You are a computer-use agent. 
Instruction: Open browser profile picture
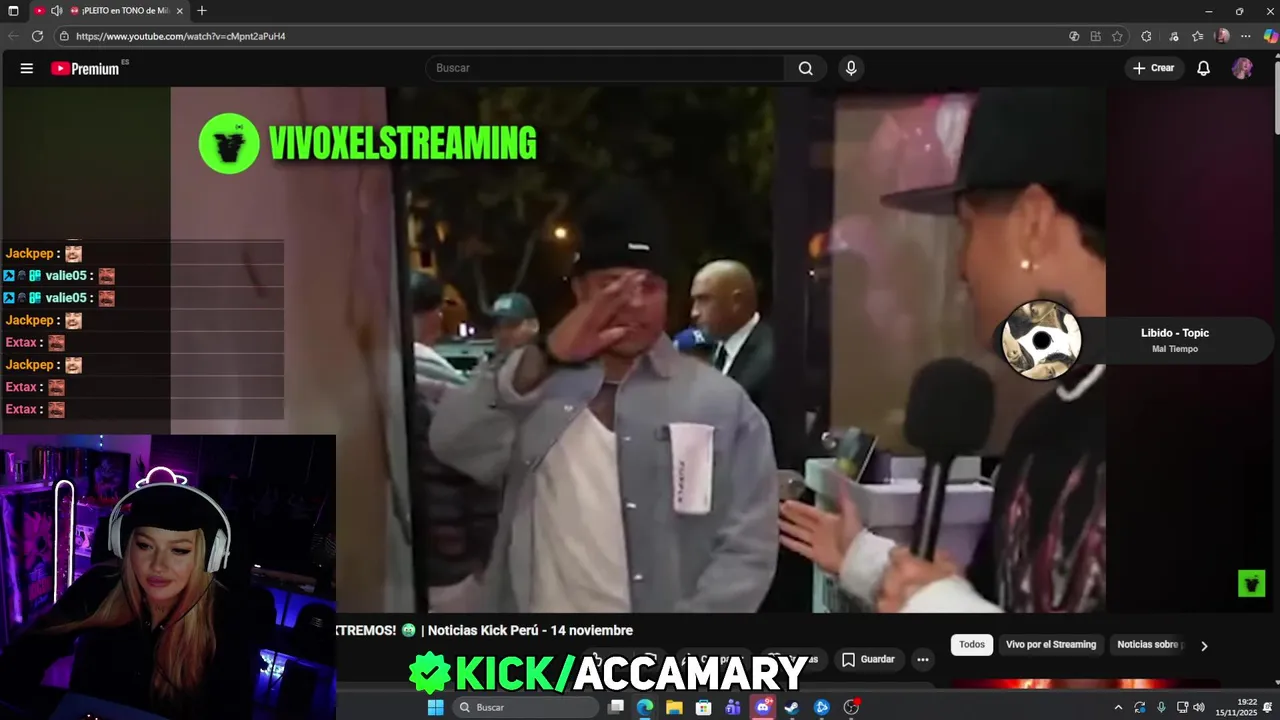pos(1222,36)
